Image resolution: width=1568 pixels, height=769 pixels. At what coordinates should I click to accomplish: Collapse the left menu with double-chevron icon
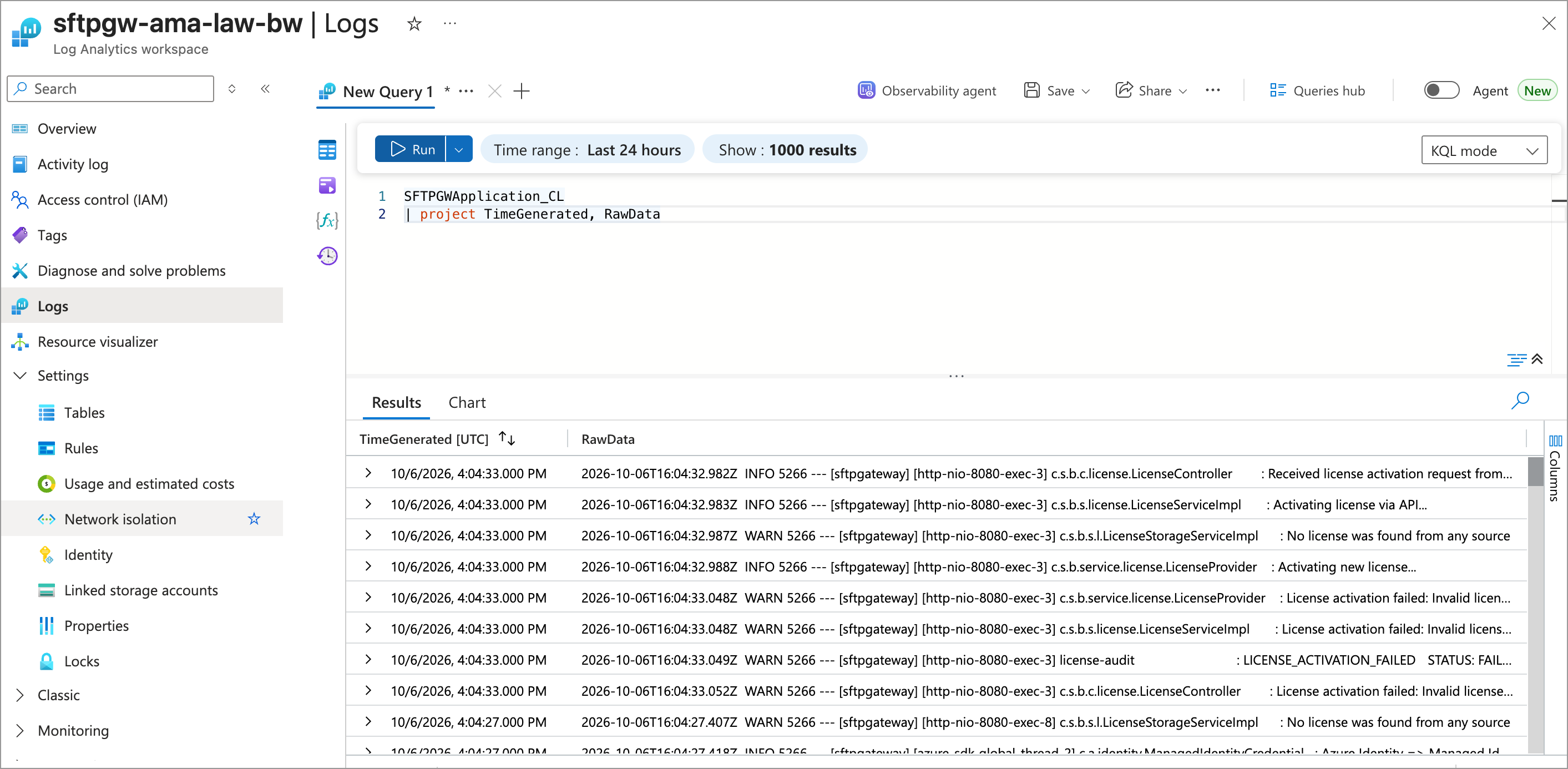click(x=265, y=89)
